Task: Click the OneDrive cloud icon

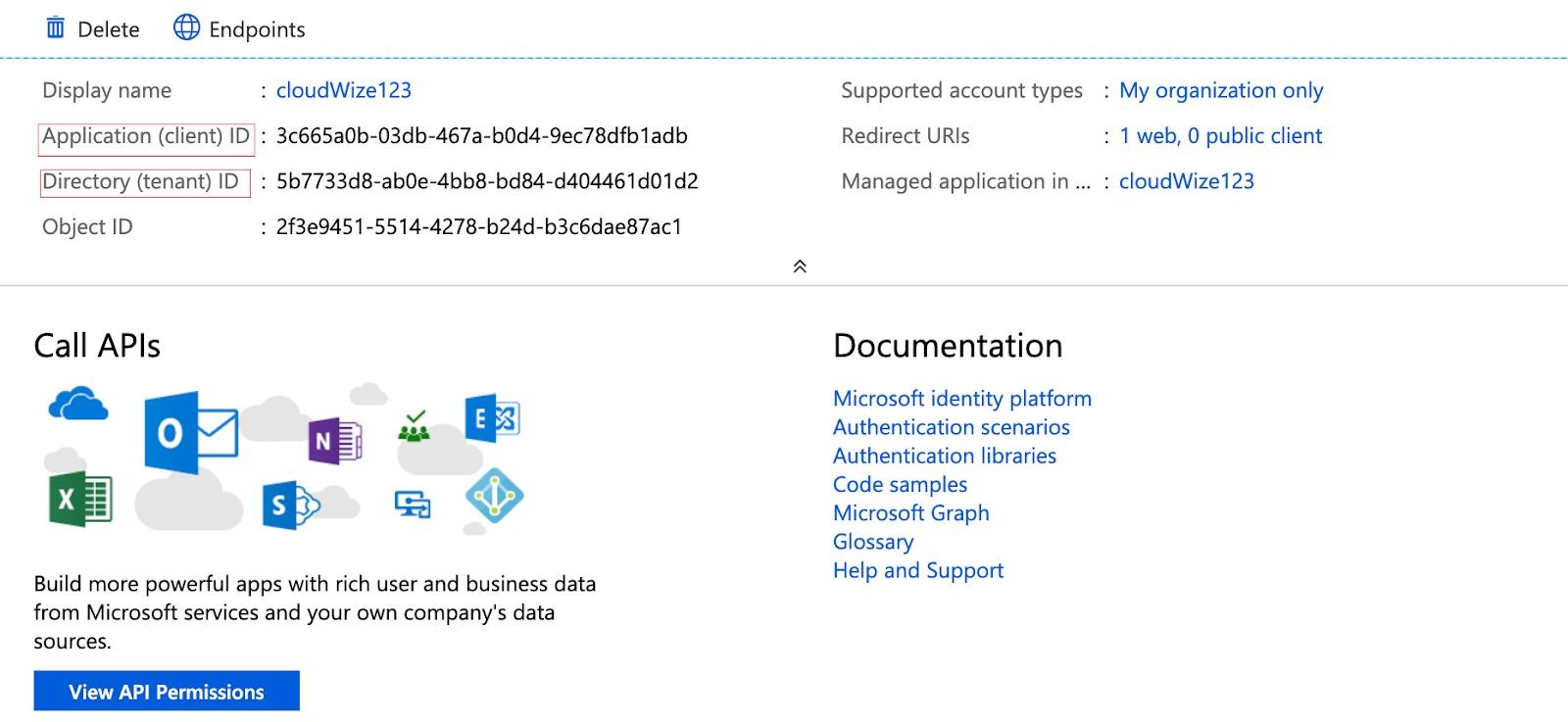Action: [78, 404]
